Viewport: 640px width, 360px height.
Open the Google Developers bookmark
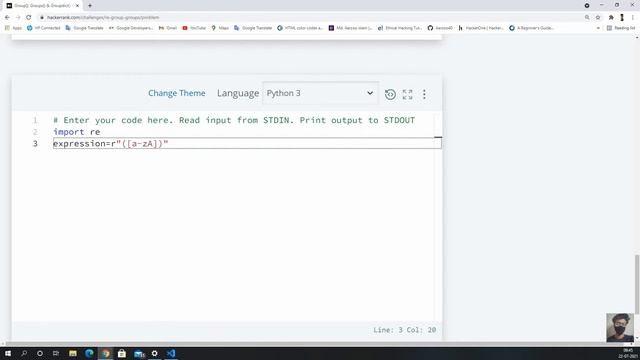(x=131, y=28)
